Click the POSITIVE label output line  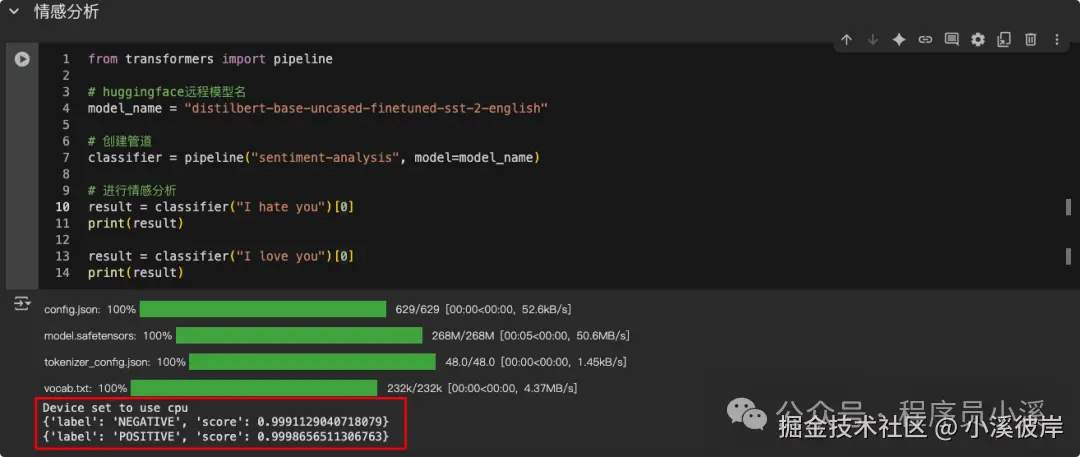[216, 436]
